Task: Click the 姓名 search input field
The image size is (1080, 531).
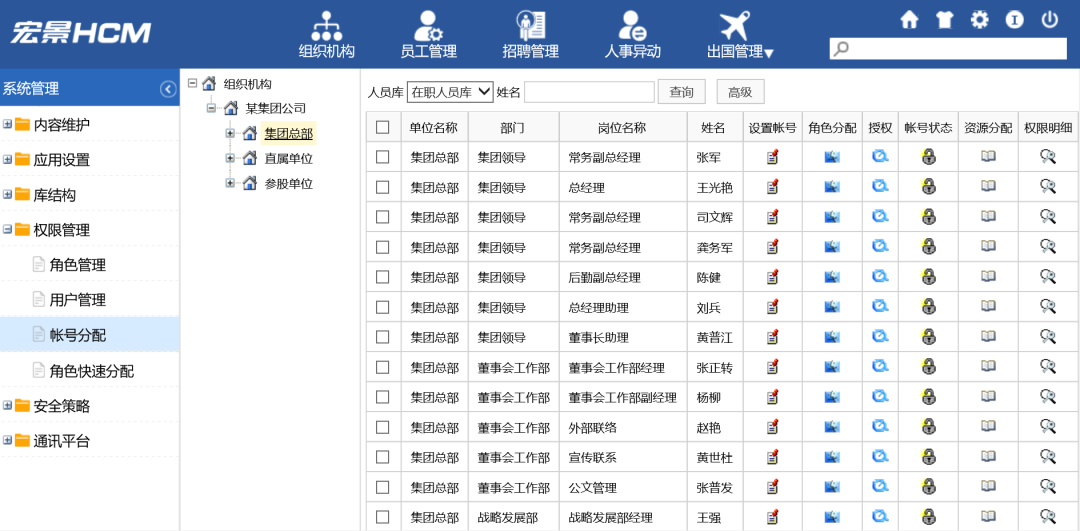Action: coord(589,92)
